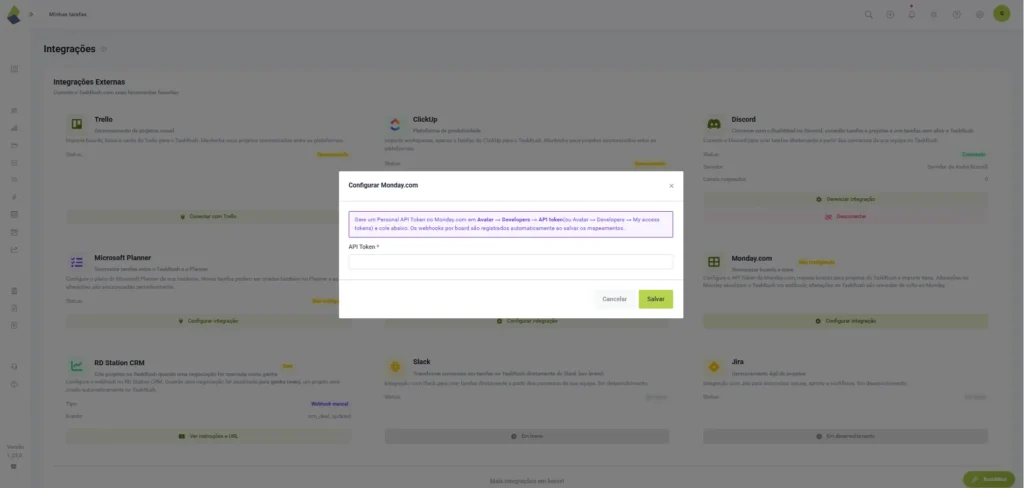Open the TaskRush floating button

(x=989, y=479)
